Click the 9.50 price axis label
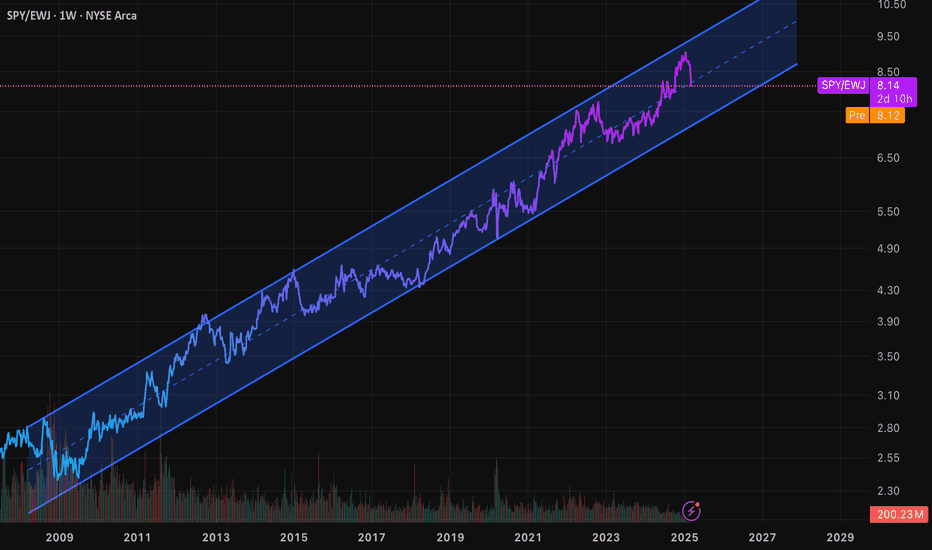This screenshot has width=932, height=550. point(888,36)
